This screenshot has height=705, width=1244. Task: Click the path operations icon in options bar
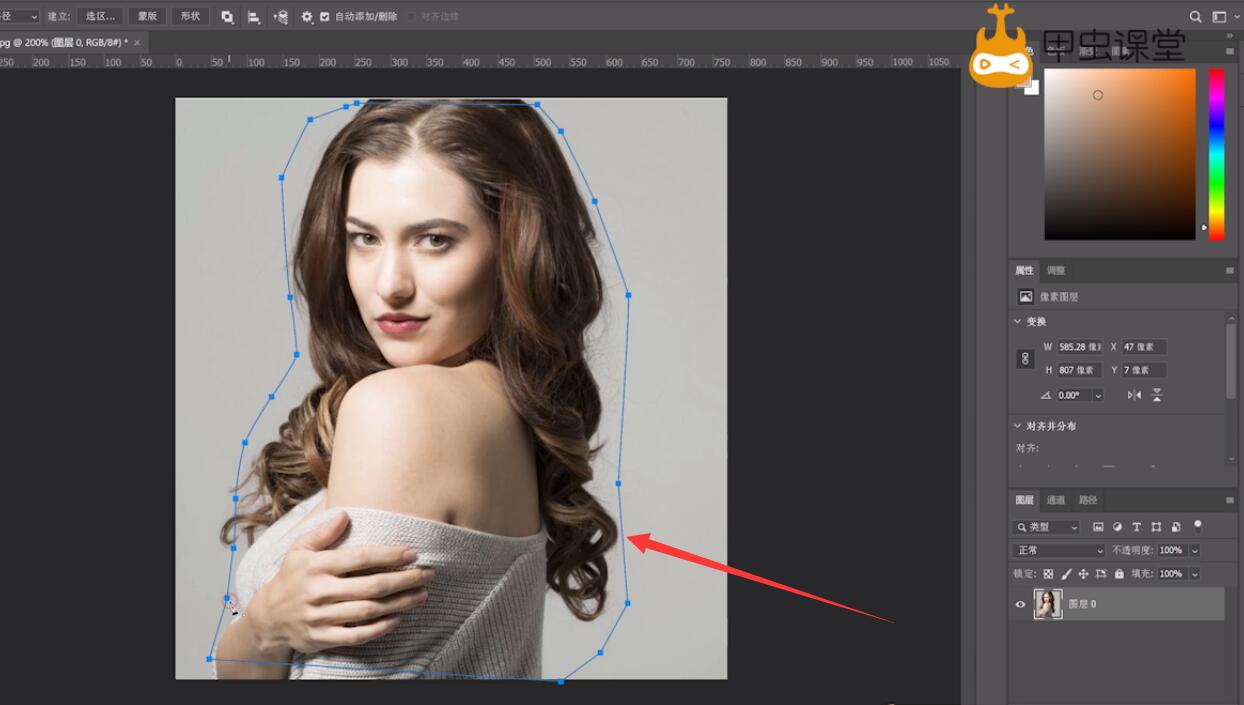(x=228, y=17)
